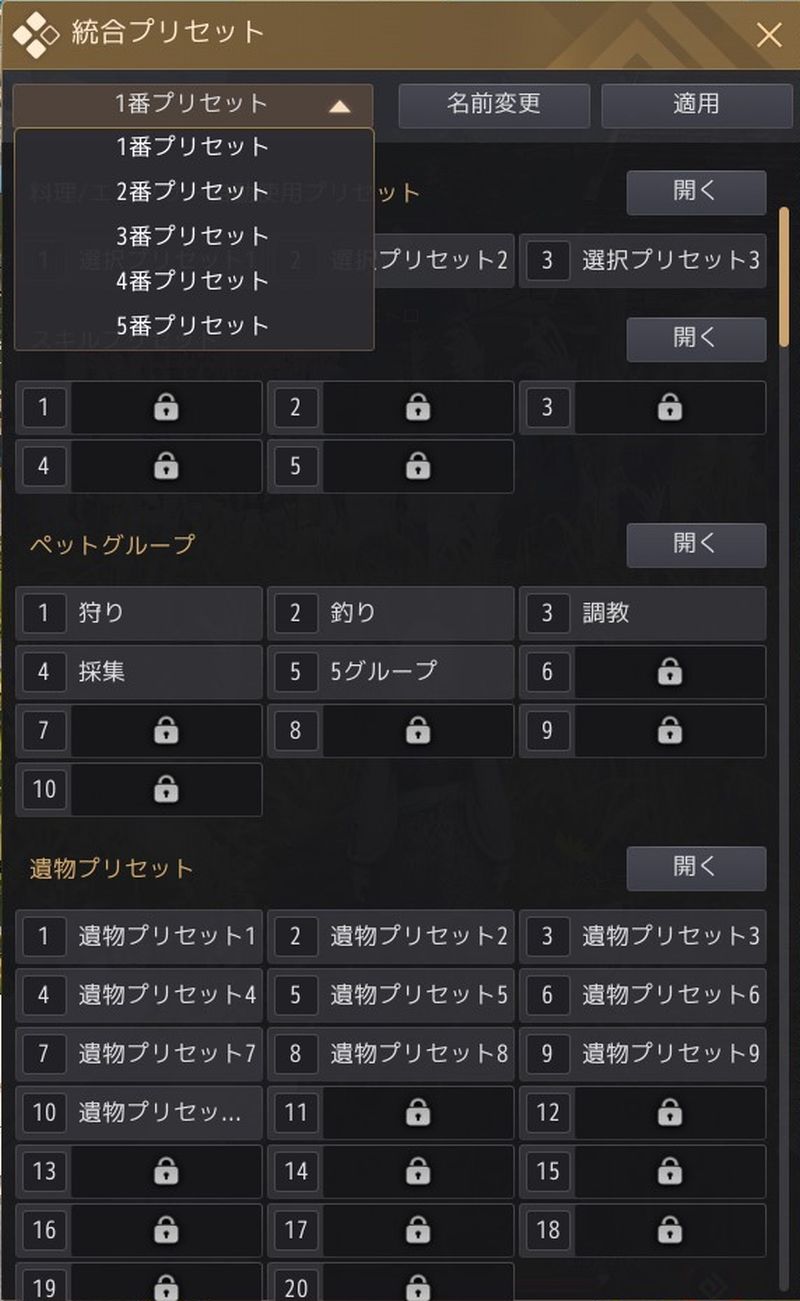Image resolution: width=800 pixels, height=1301 pixels.
Task: Click the lock icon on skill preset slot 5
Action: (x=418, y=466)
